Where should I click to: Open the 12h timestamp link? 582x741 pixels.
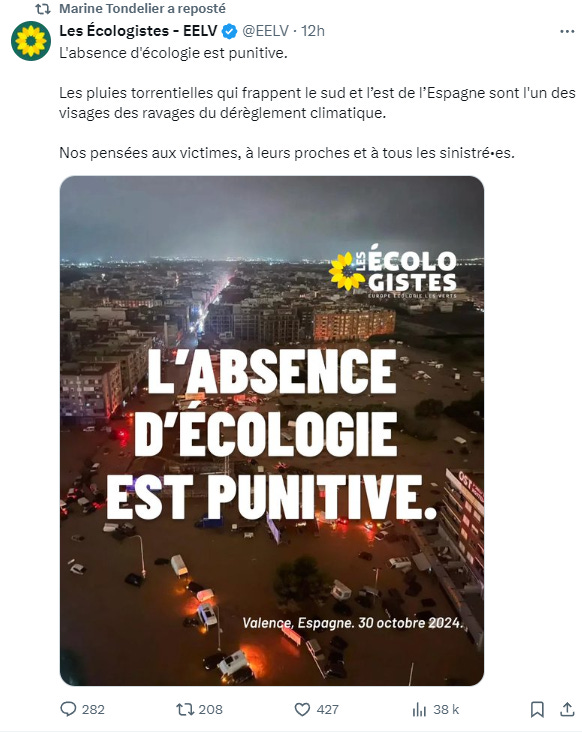[x=313, y=31]
